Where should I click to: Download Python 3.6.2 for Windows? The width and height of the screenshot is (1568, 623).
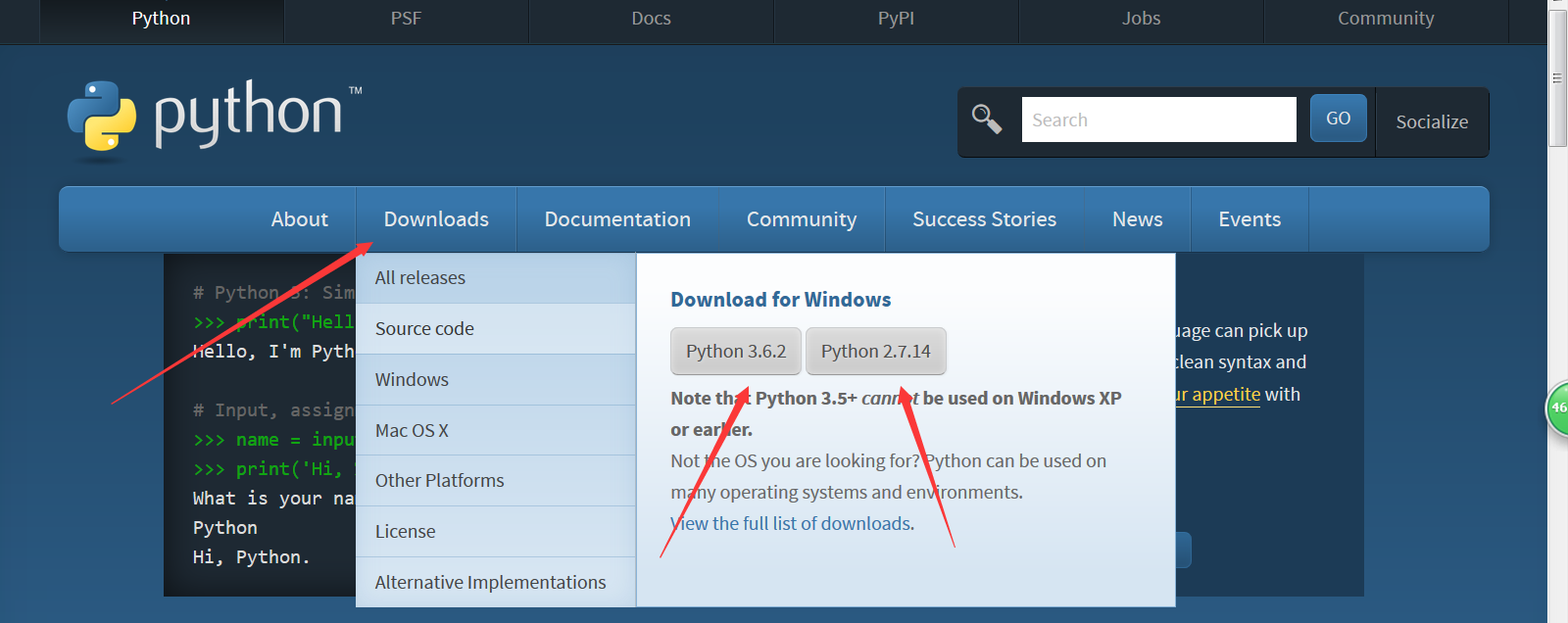click(736, 352)
